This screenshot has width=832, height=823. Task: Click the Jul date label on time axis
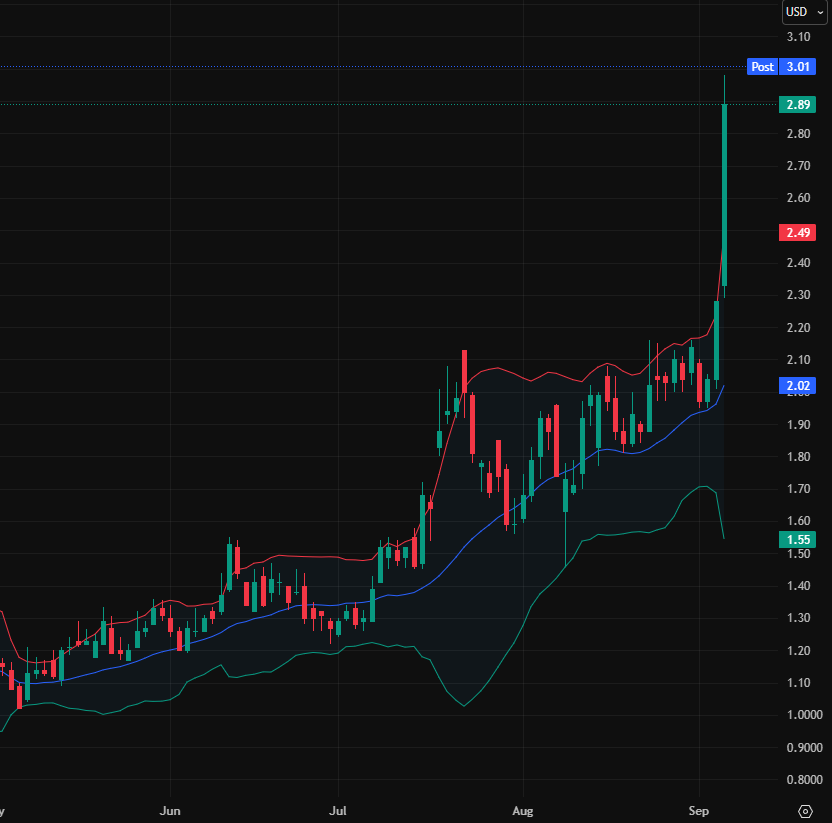pyautogui.click(x=338, y=811)
